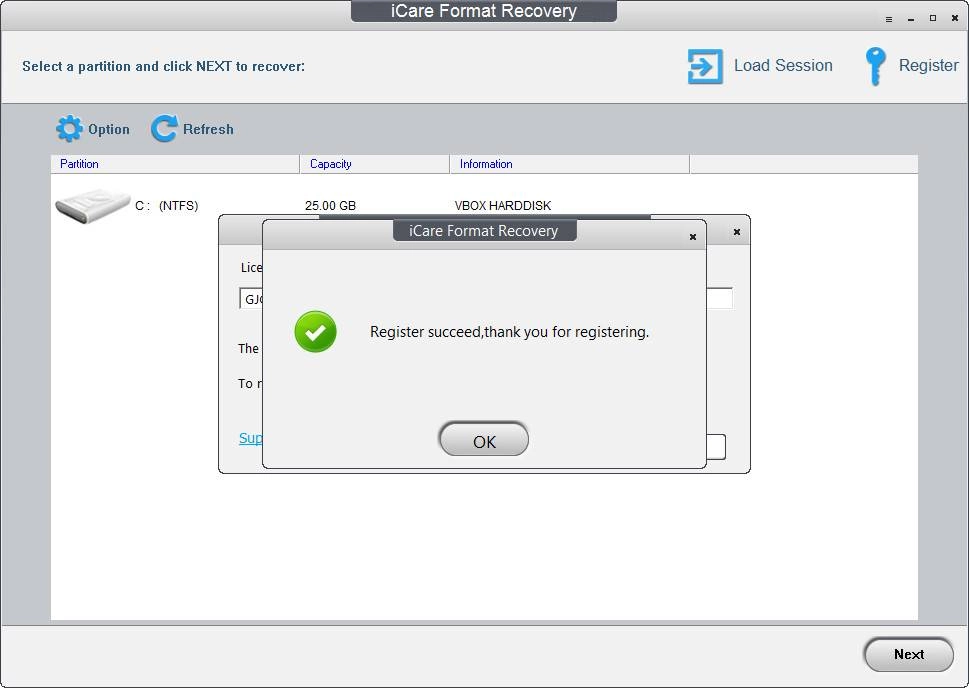
Task: Close the license registration dialog behind
Action: pyautogui.click(x=737, y=232)
